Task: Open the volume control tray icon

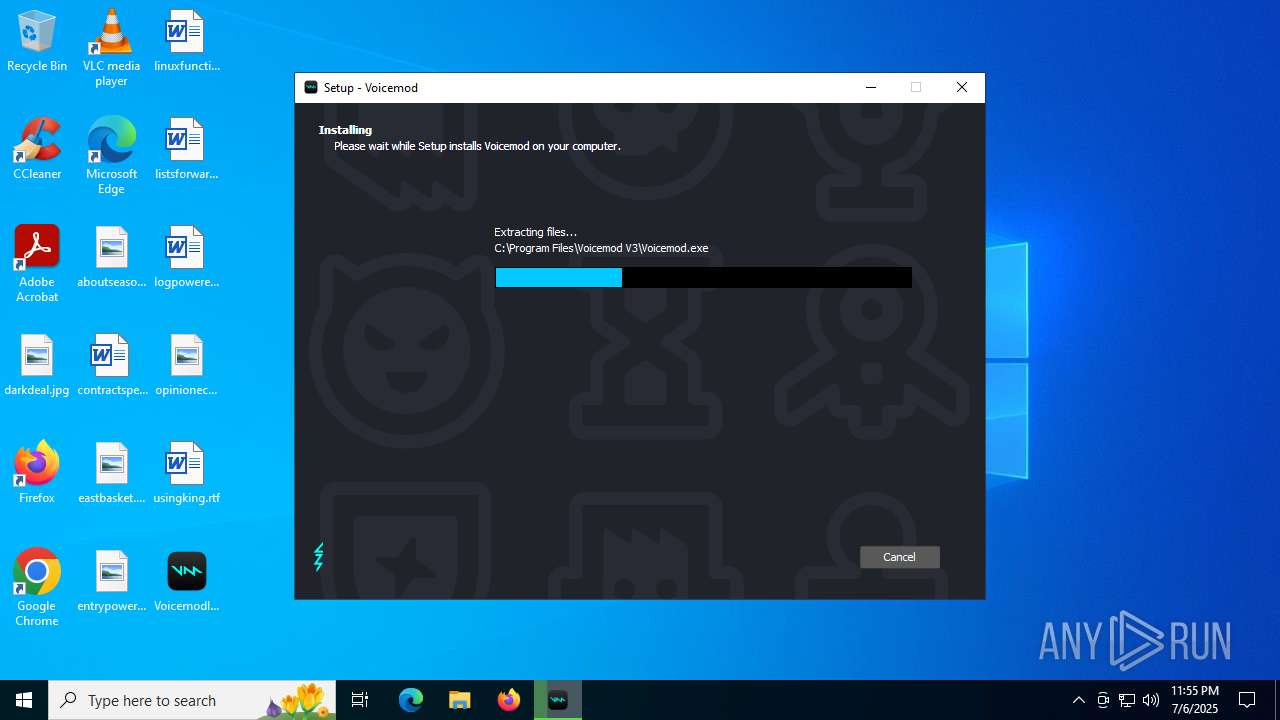Action: point(1151,700)
